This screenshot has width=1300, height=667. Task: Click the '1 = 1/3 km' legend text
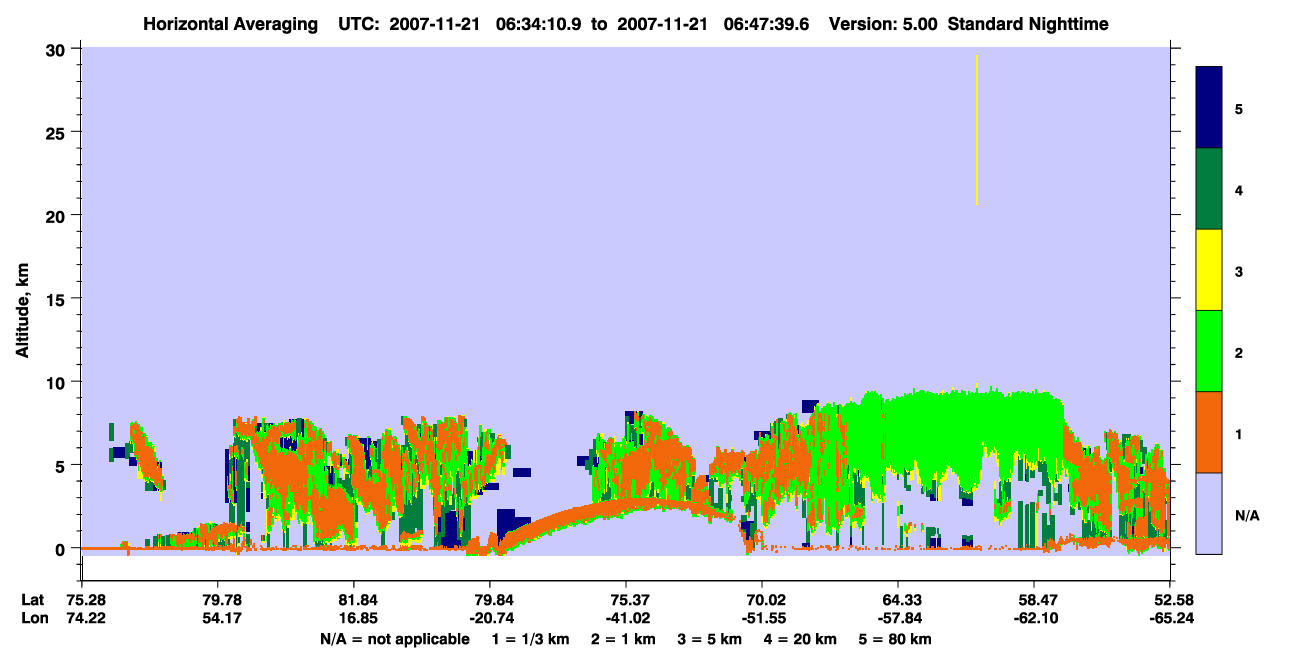[530, 639]
